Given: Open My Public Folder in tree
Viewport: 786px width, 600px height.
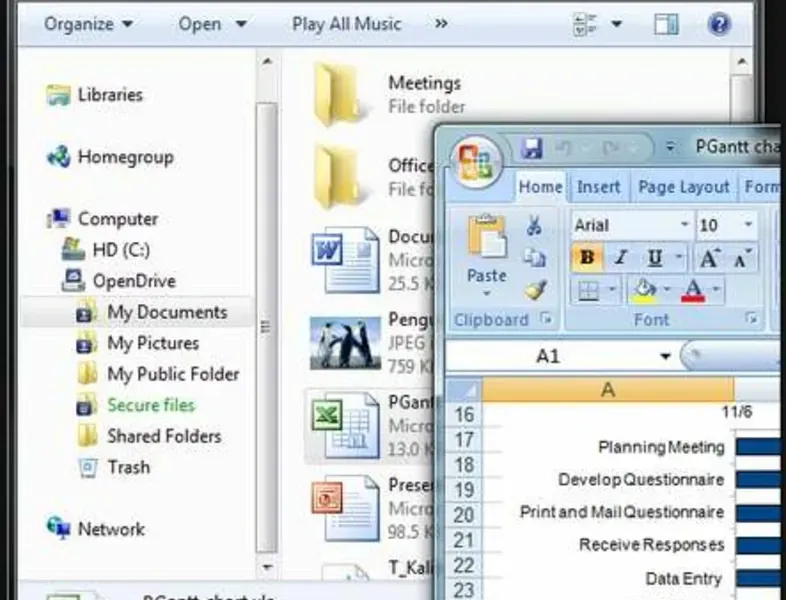Looking at the screenshot, I should coord(158,374).
